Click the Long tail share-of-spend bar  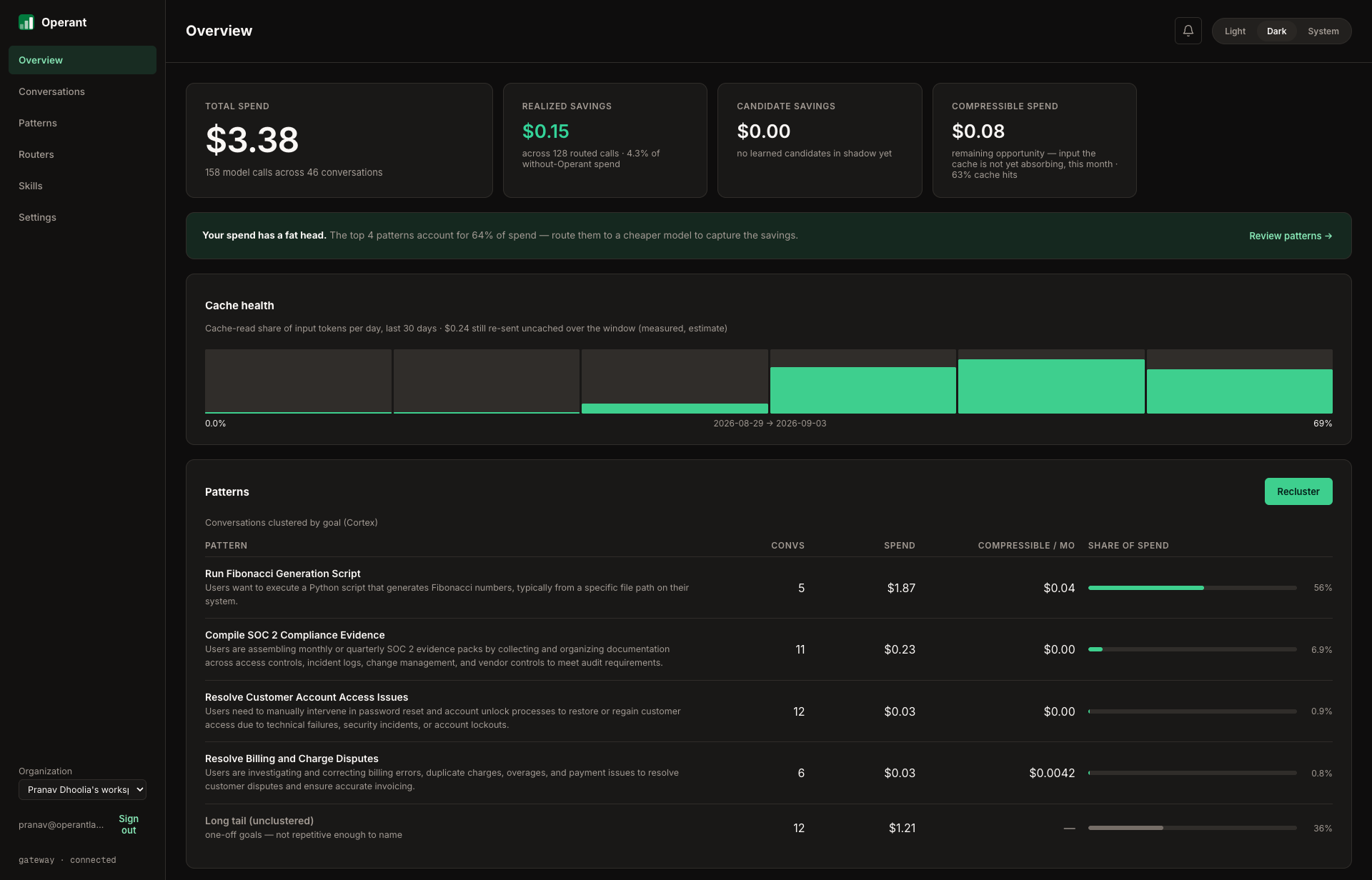click(1192, 828)
